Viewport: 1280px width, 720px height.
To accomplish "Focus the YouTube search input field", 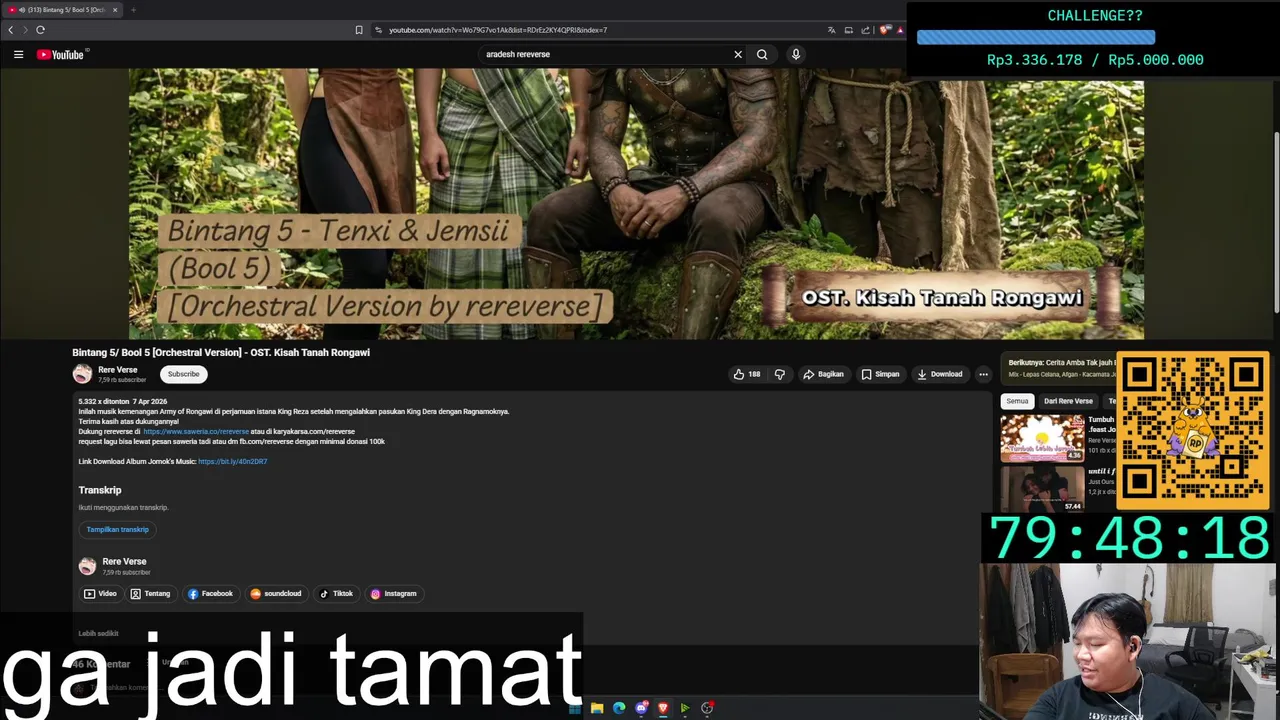I will coord(605,54).
